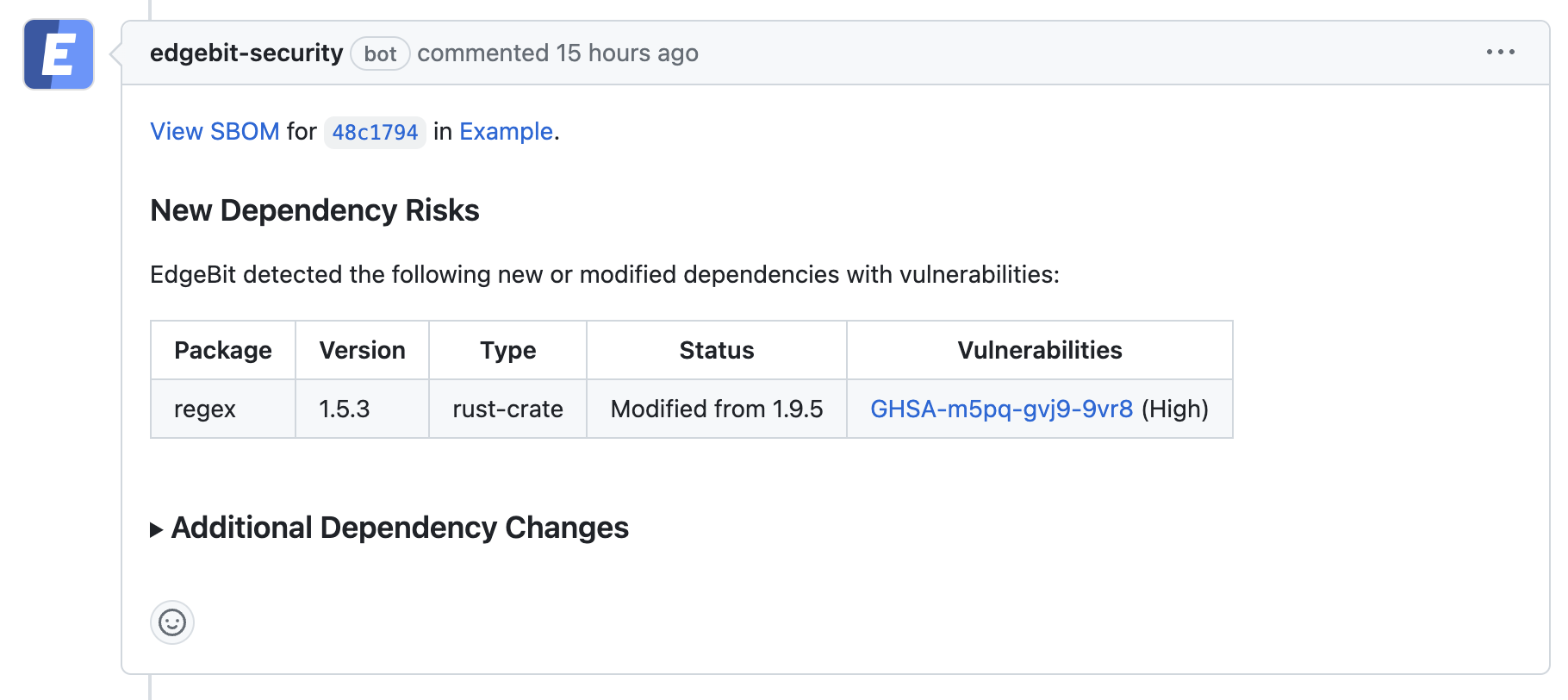Select the 'New Dependency Risks' heading

314,210
